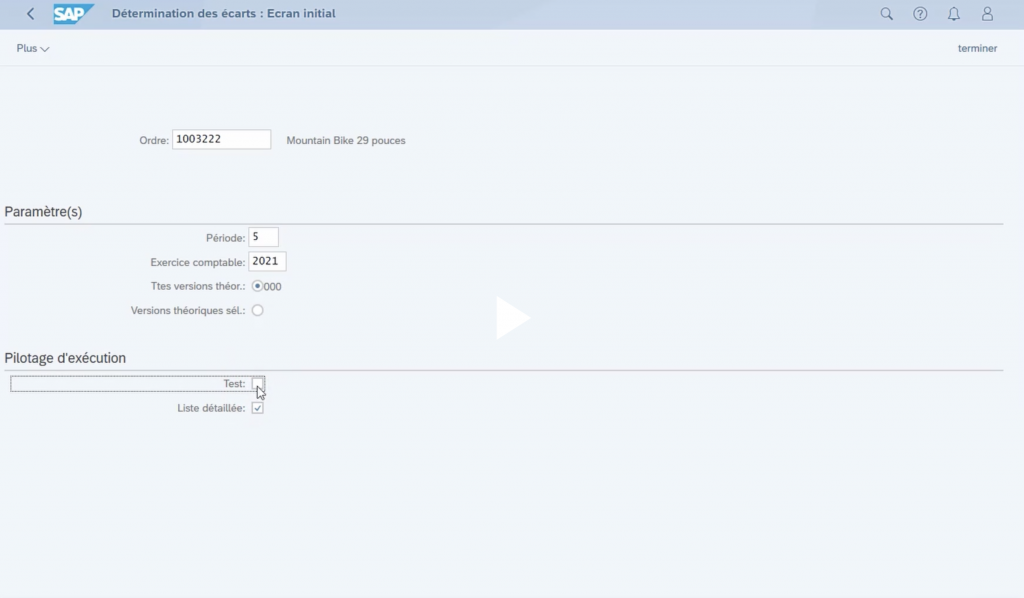The width and height of the screenshot is (1024, 598).
Task: Select the Ttes versions théor. radio button
Action: tap(257, 286)
